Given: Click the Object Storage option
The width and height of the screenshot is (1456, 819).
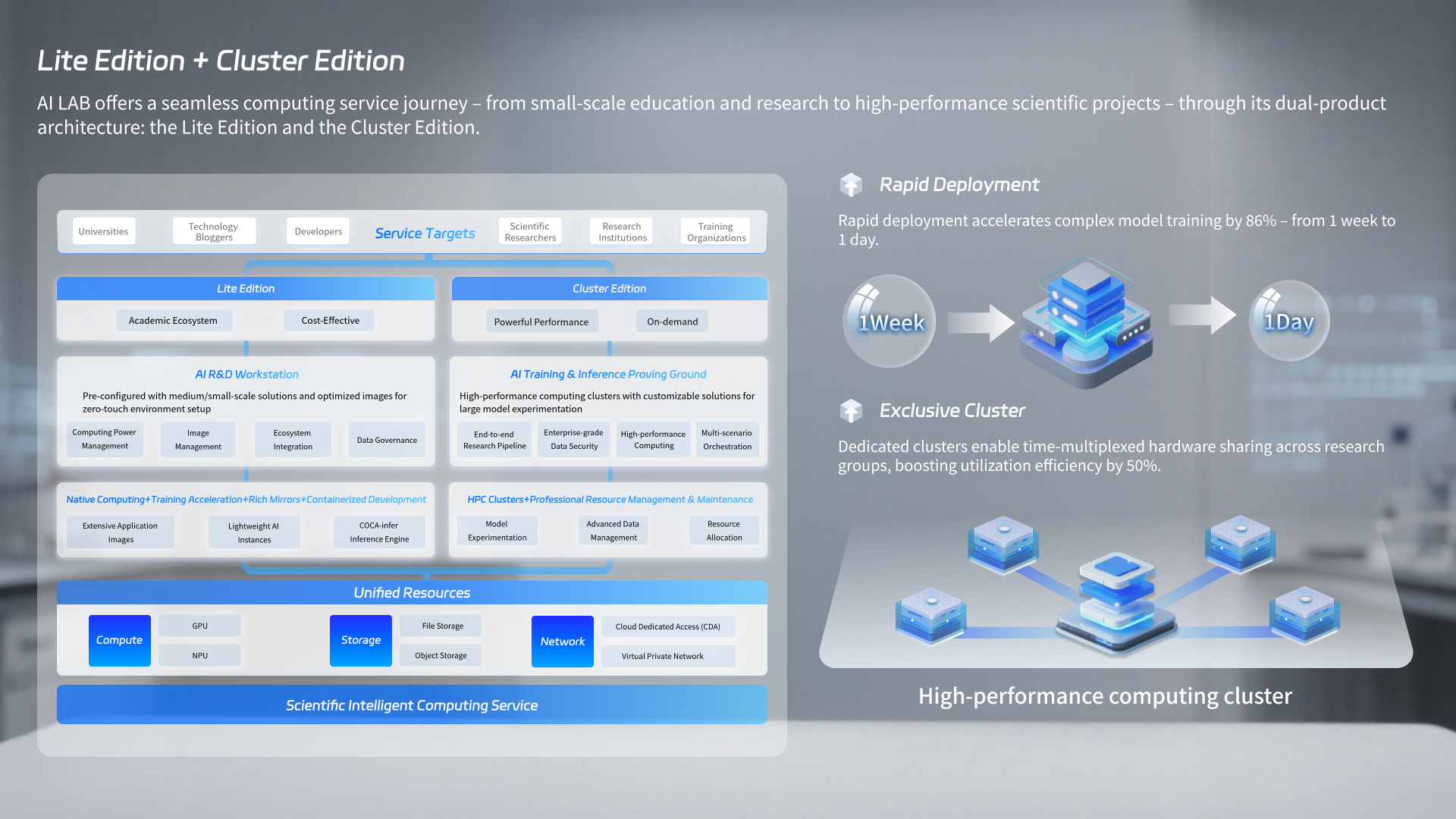Looking at the screenshot, I should pos(441,655).
